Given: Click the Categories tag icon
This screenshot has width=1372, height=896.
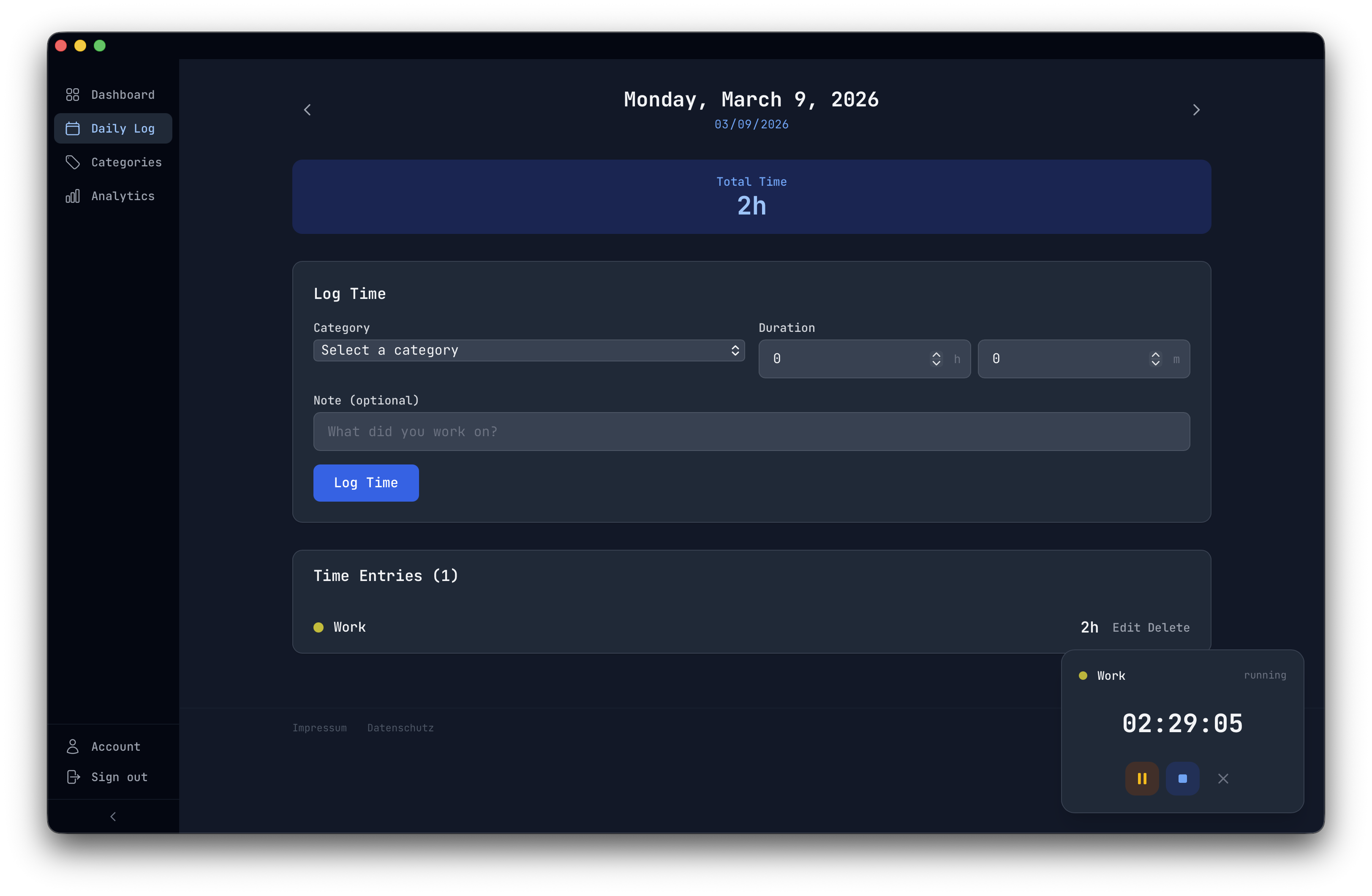Looking at the screenshot, I should [x=73, y=163].
